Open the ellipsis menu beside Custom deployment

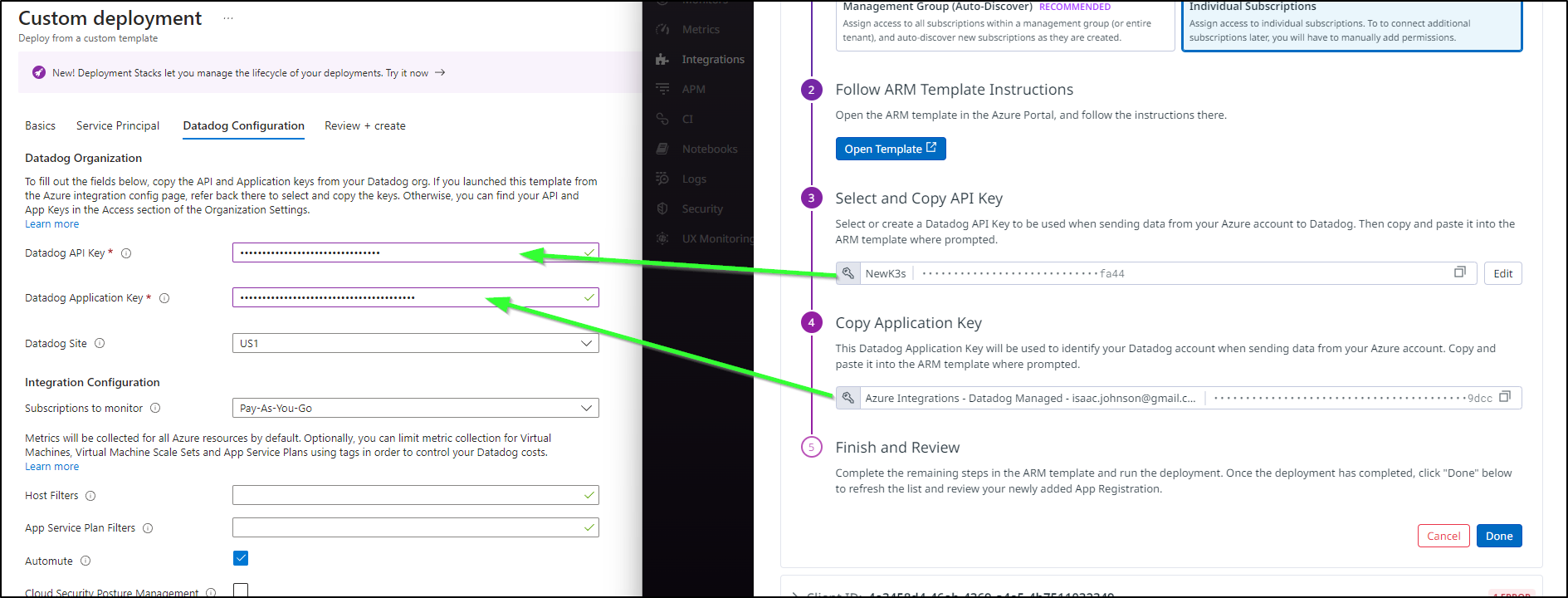pos(228,18)
